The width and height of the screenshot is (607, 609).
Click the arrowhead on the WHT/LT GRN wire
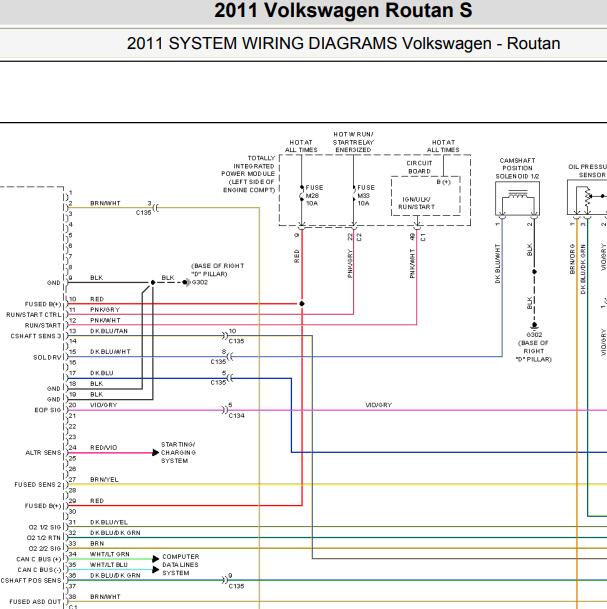click(x=155, y=559)
